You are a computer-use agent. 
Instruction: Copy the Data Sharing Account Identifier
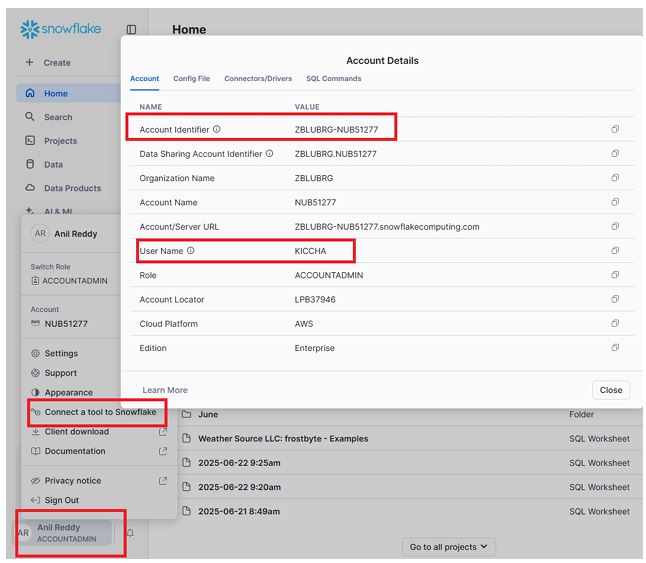tap(615, 154)
